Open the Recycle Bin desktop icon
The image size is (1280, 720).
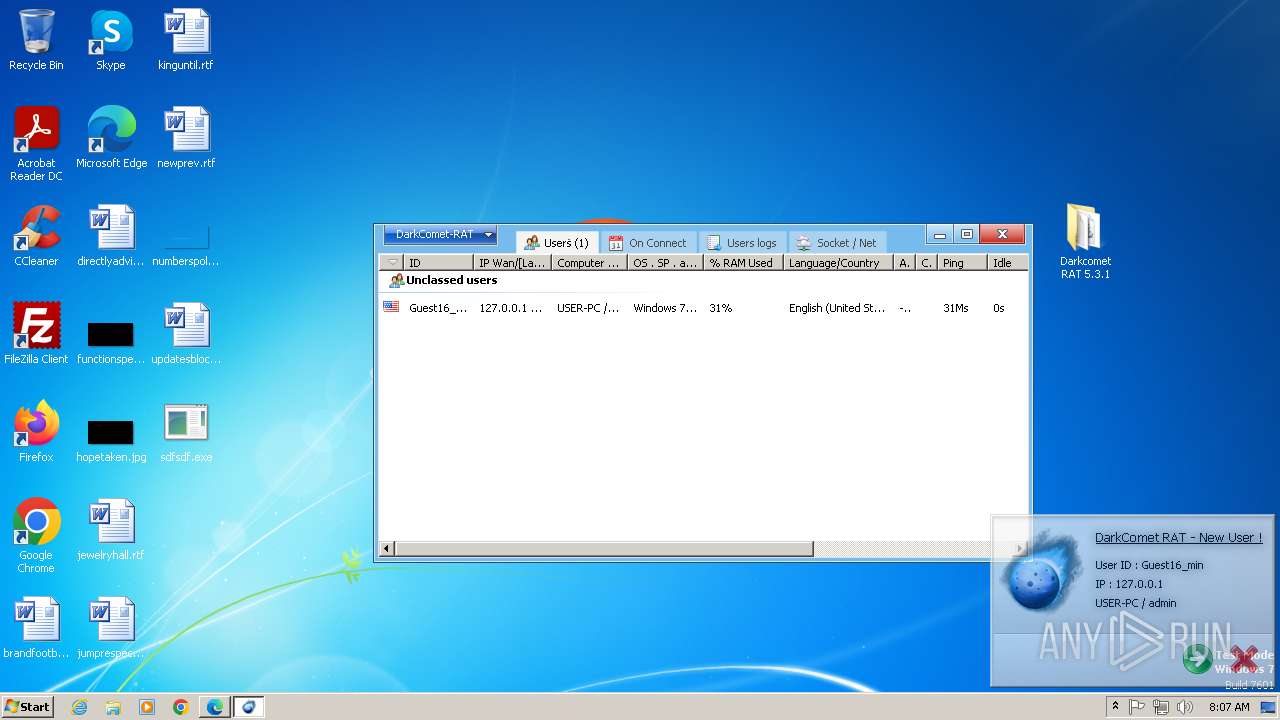(x=36, y=40)
